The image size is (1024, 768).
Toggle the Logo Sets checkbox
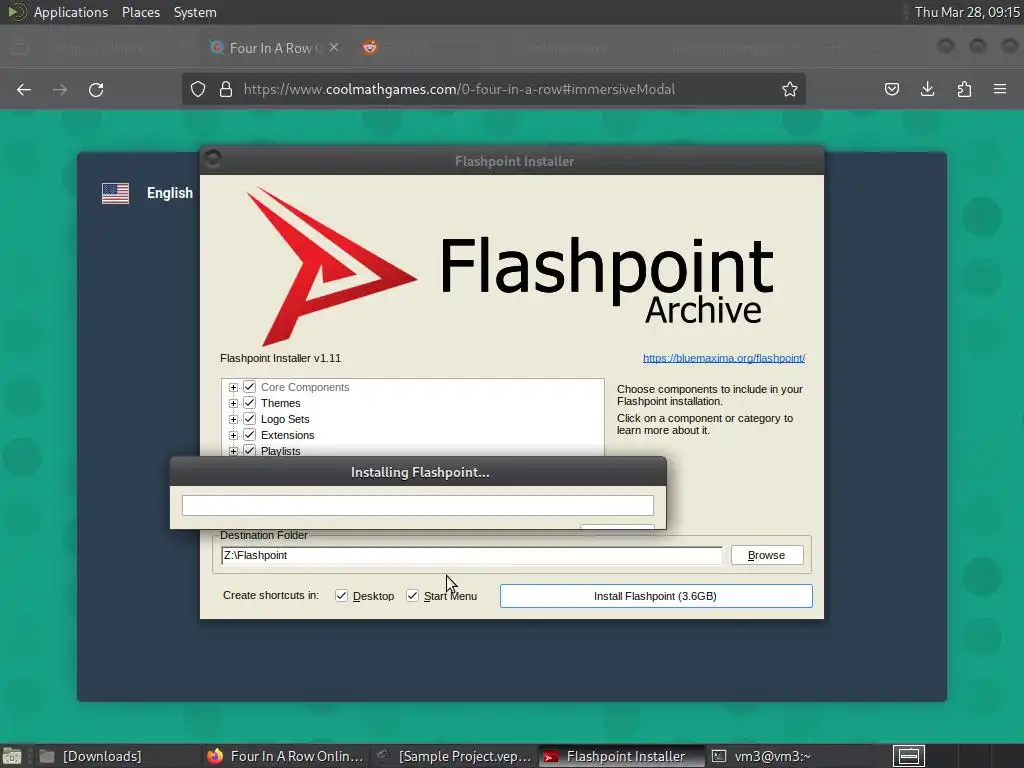(249, 419)
